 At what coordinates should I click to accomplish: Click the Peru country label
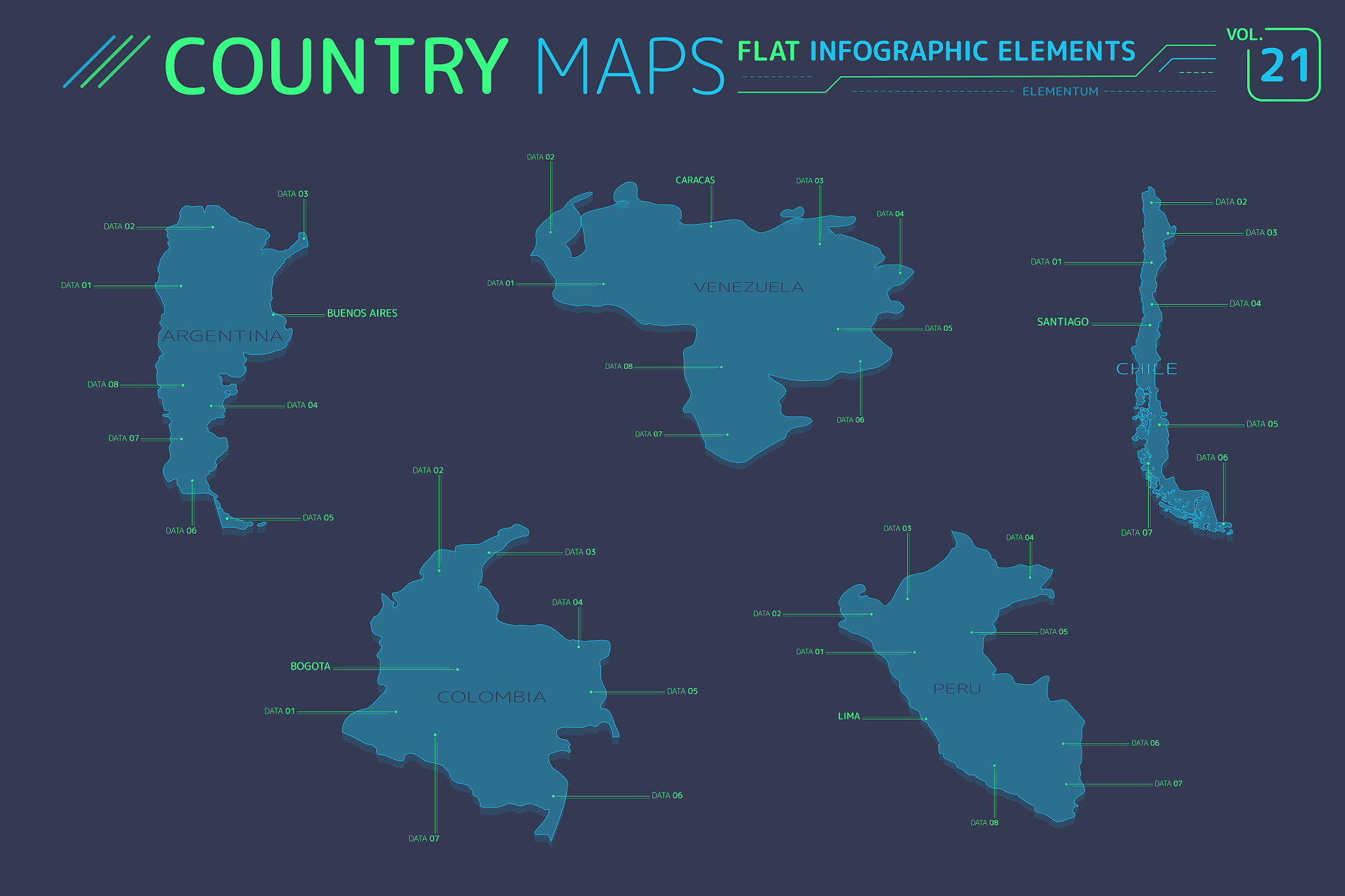coord(957,689)
